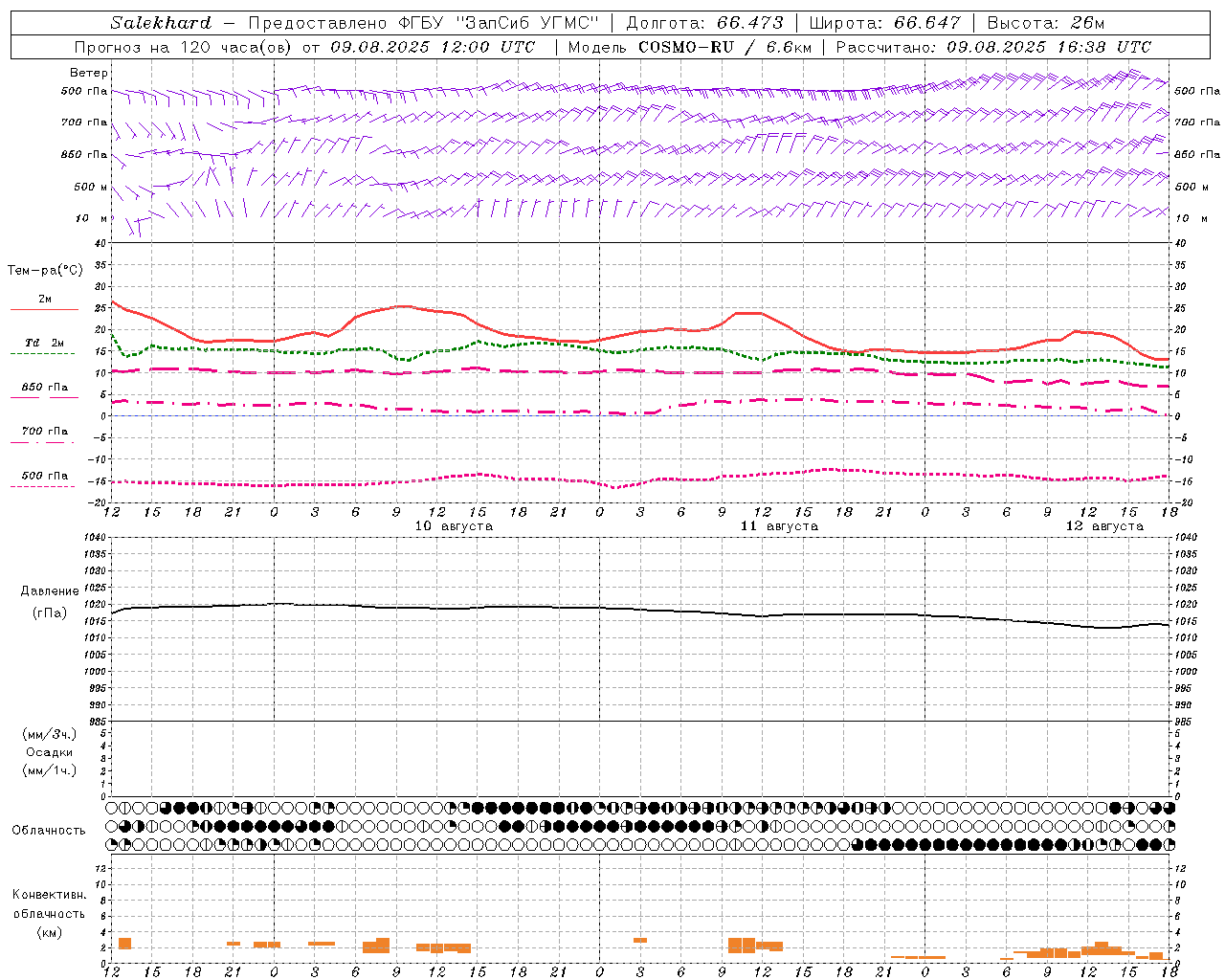Click the Широта: 66.647 value
This screenshot has width=1225, height=980.
pyautogui.click(x=884, y=23)
